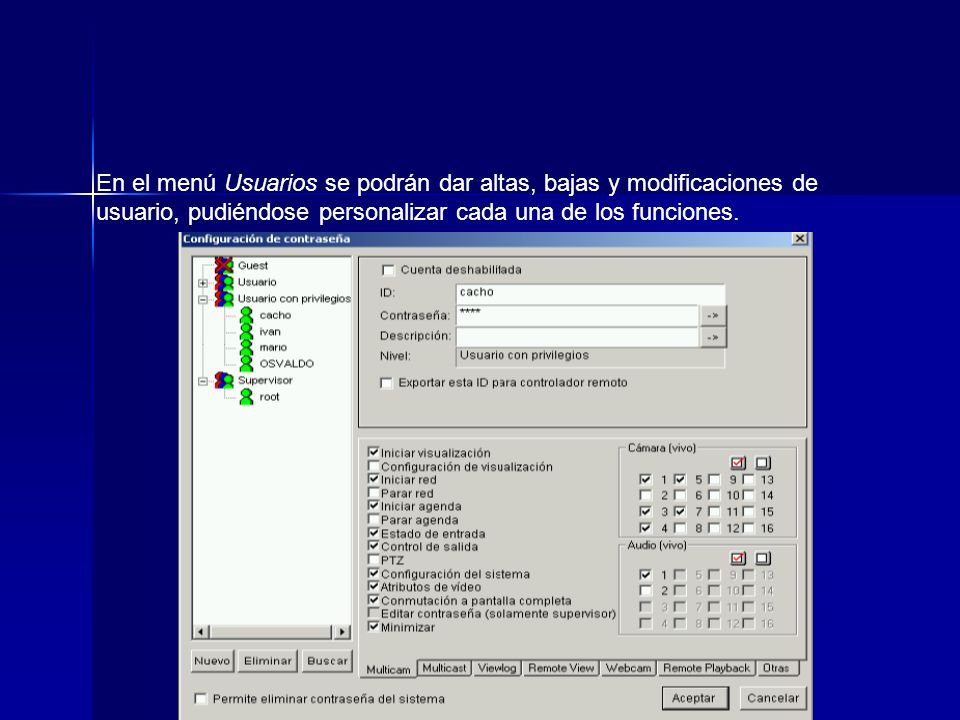960x720 pixels.
Task: Enable Exportar esta ID para controlador remoto
Action: coord(386,383)
